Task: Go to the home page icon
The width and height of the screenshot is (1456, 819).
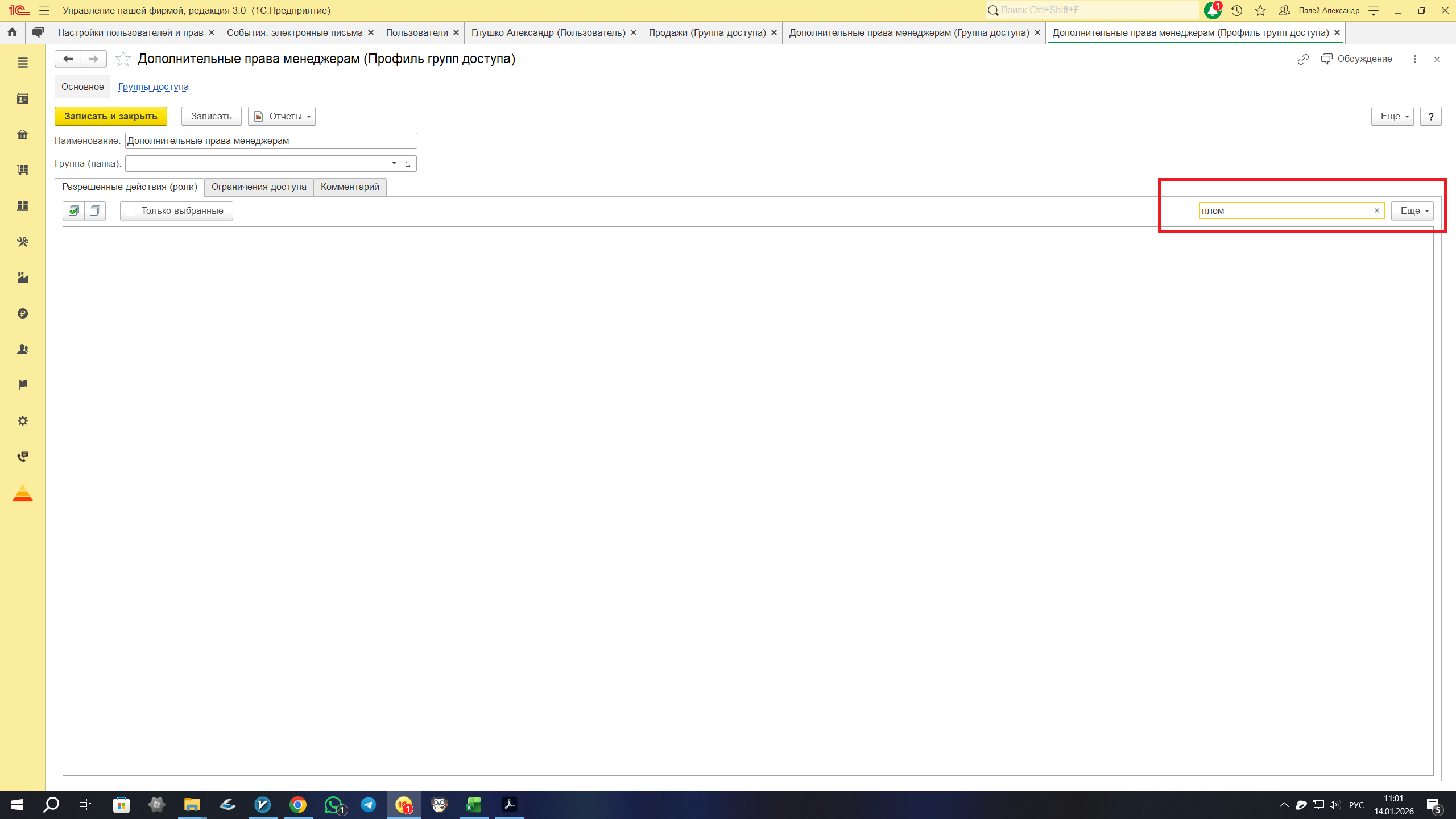Action: (12, 32)
